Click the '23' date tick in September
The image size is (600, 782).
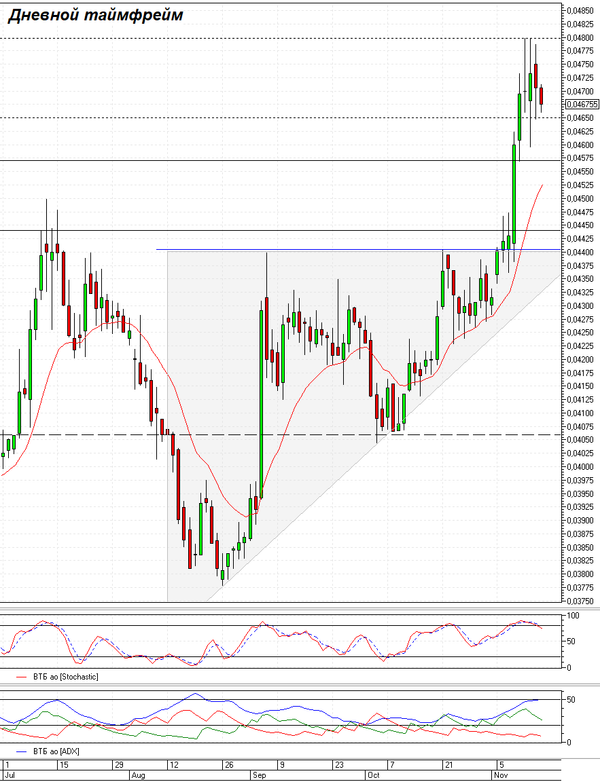click(339, 765)
